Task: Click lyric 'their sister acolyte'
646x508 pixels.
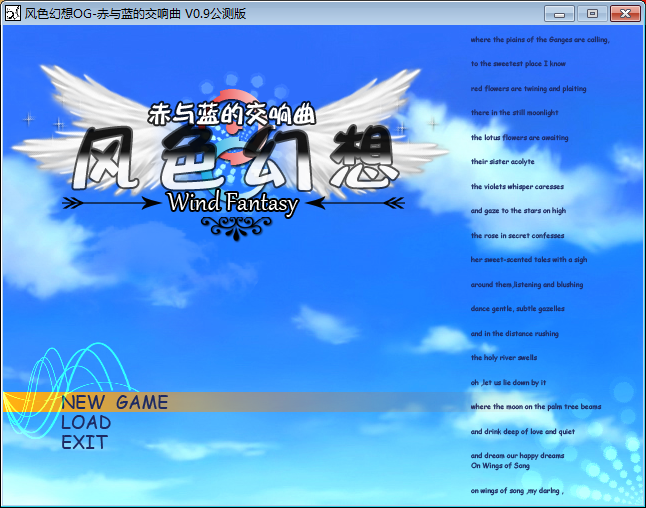Action: tap(503, 162)
